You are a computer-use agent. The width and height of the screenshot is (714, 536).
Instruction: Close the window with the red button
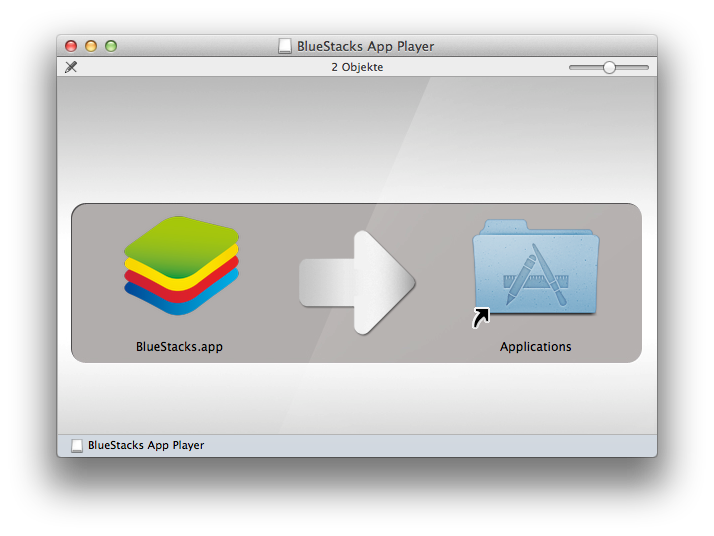[71, 46]
